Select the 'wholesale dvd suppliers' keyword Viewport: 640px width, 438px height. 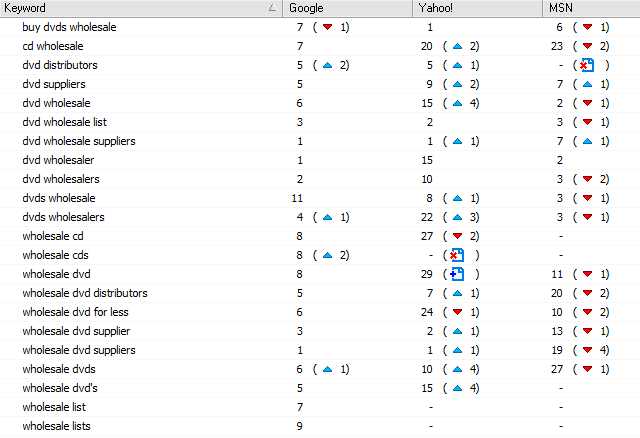(79, 350)
